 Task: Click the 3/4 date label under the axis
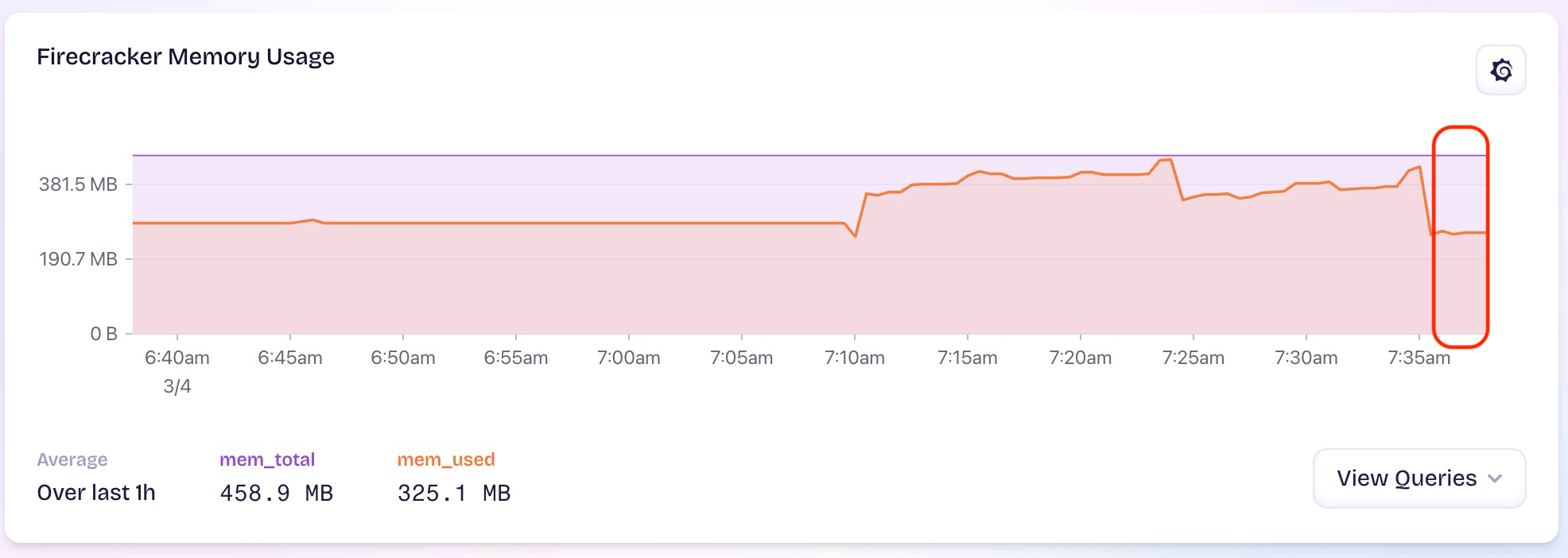tap(177, 386)
